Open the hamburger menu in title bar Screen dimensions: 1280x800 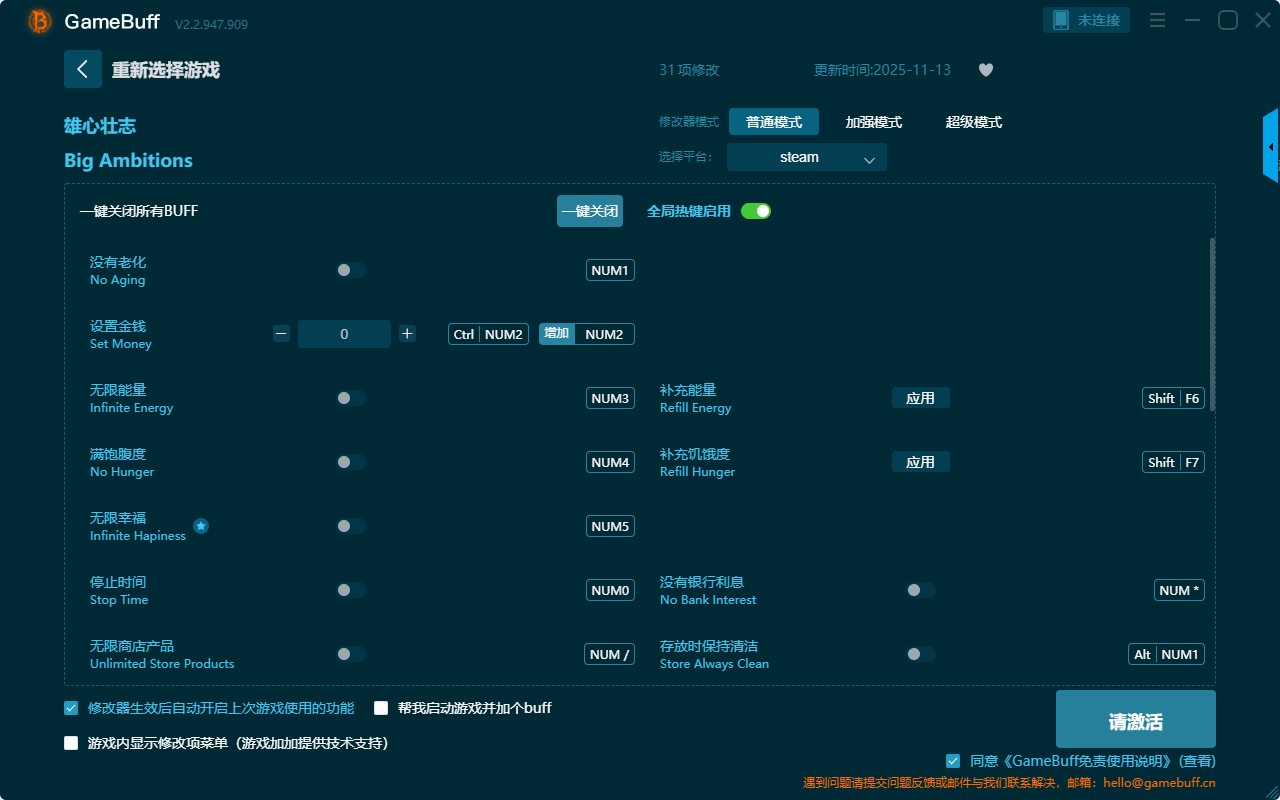click(1157, 20)
